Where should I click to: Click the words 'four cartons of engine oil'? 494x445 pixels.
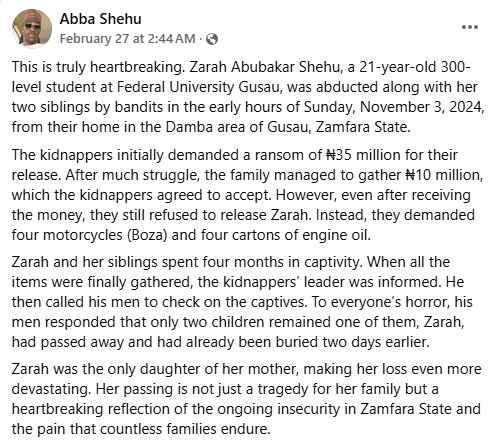(286, 235)
